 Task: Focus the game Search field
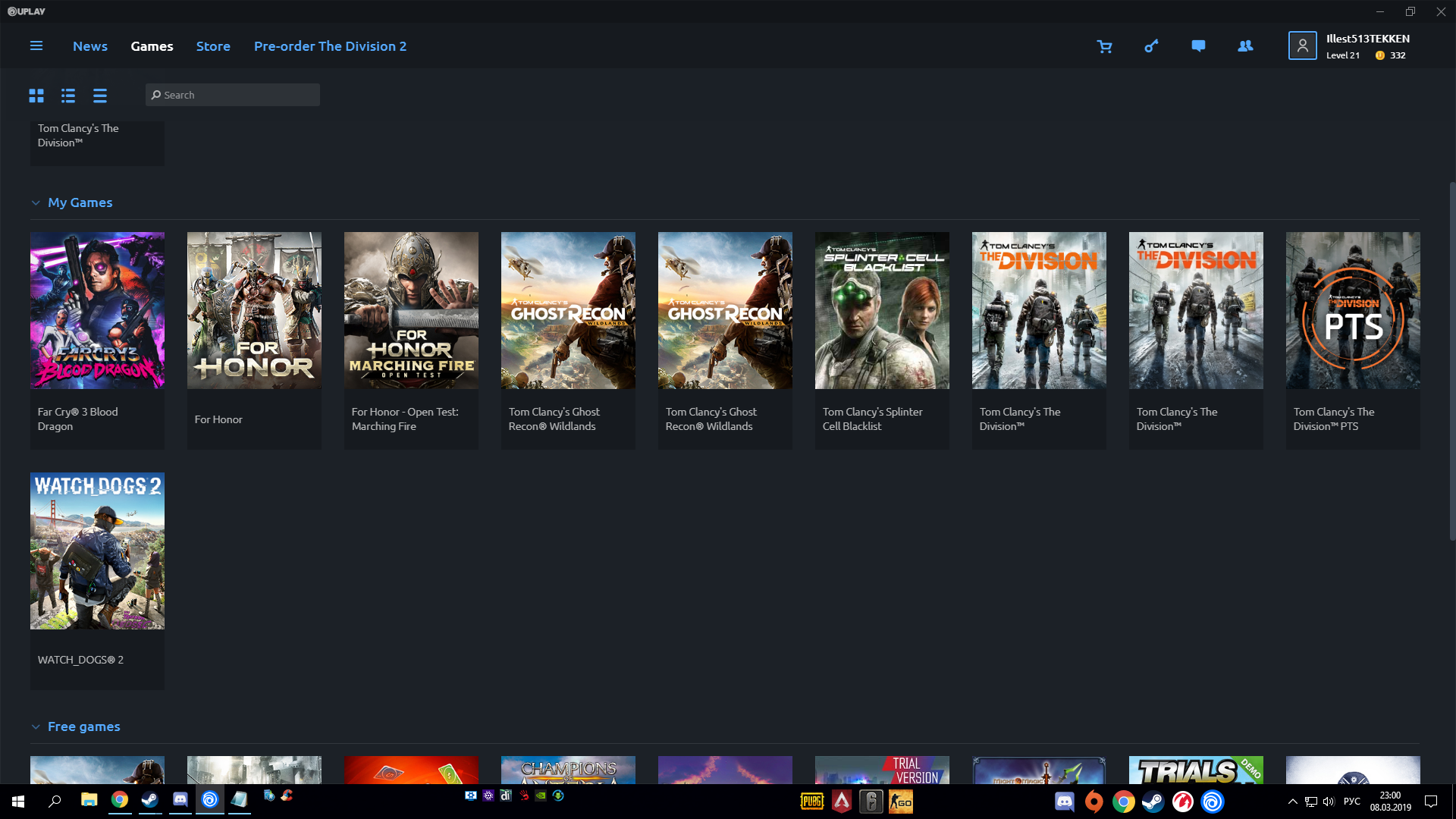click(x=232, y=95)
